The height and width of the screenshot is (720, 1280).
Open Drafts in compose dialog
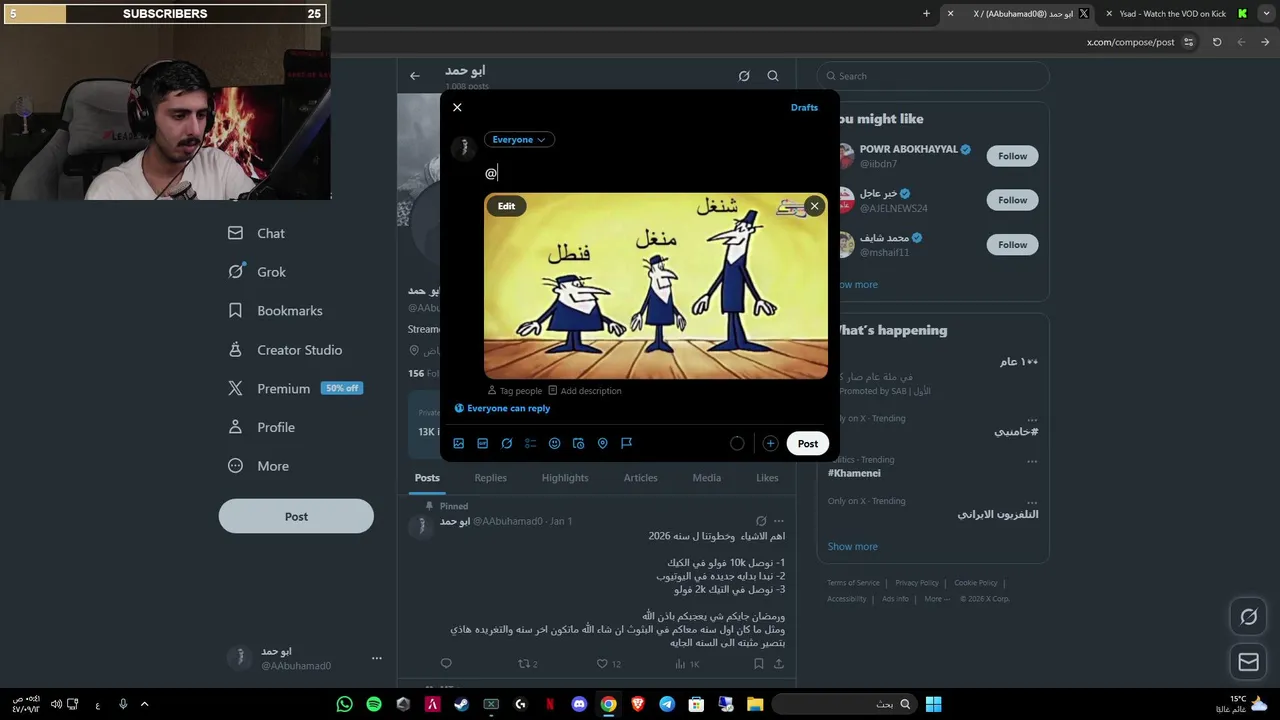(804, 107)
